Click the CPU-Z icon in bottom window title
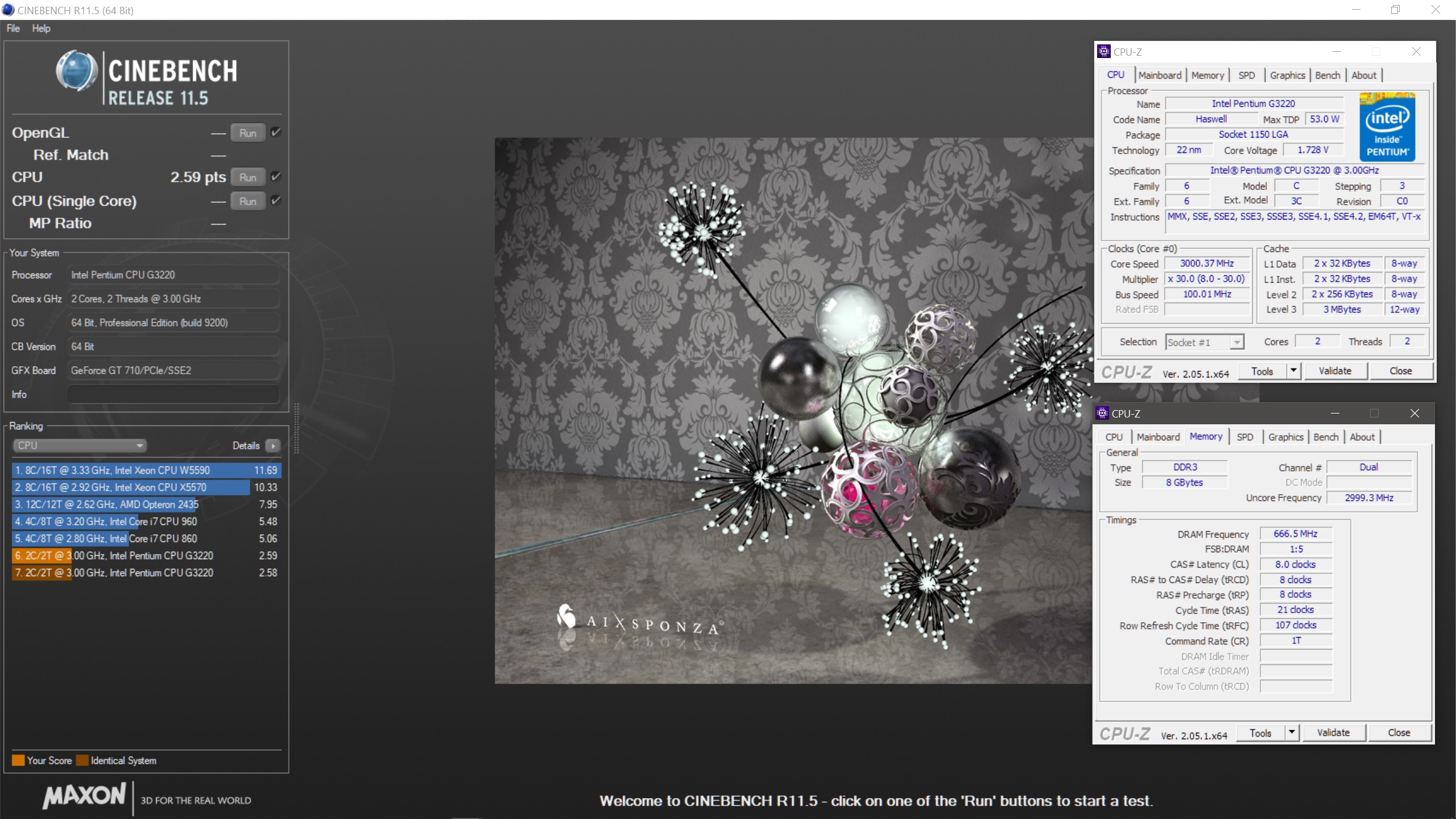Screen dimensions: 1456x819 (1102, 413)
